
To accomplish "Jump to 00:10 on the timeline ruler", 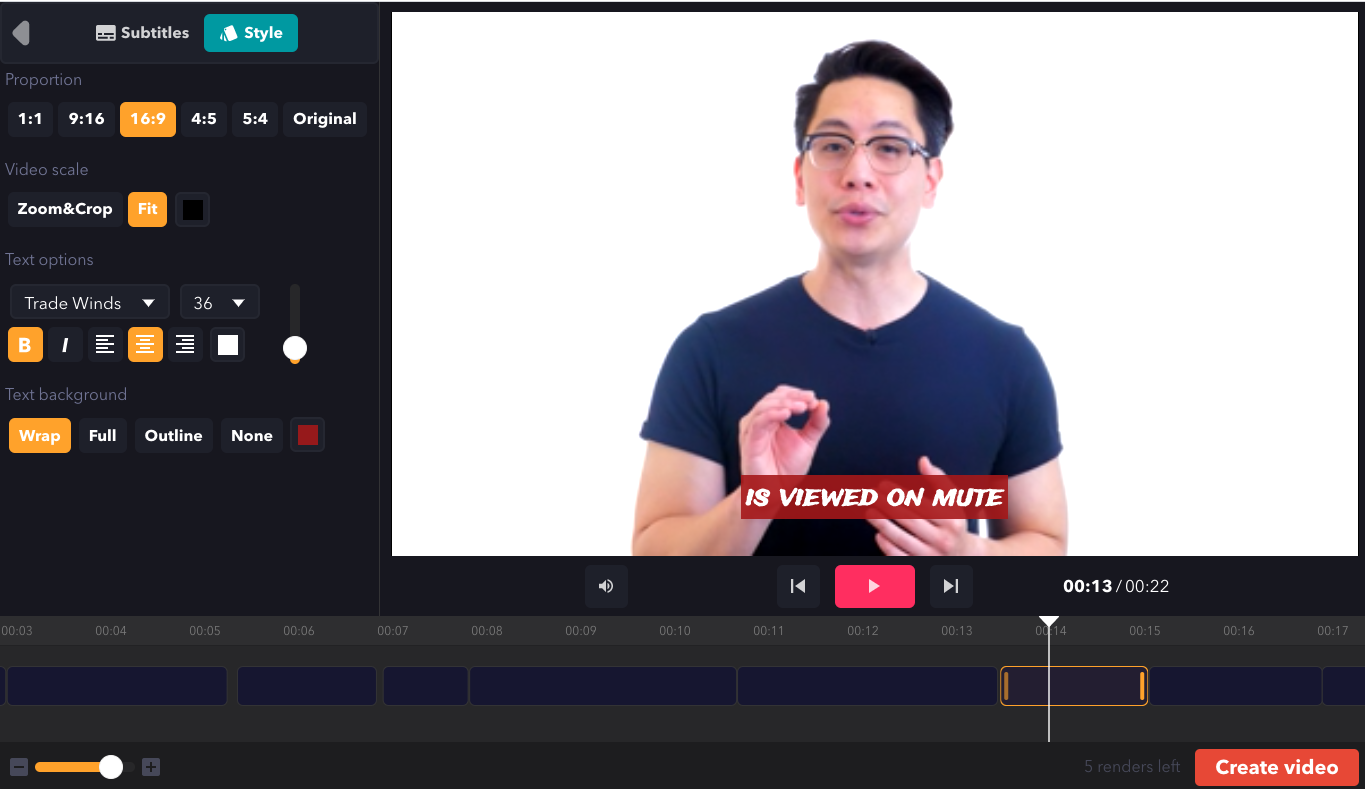I will tap(675, 631).
